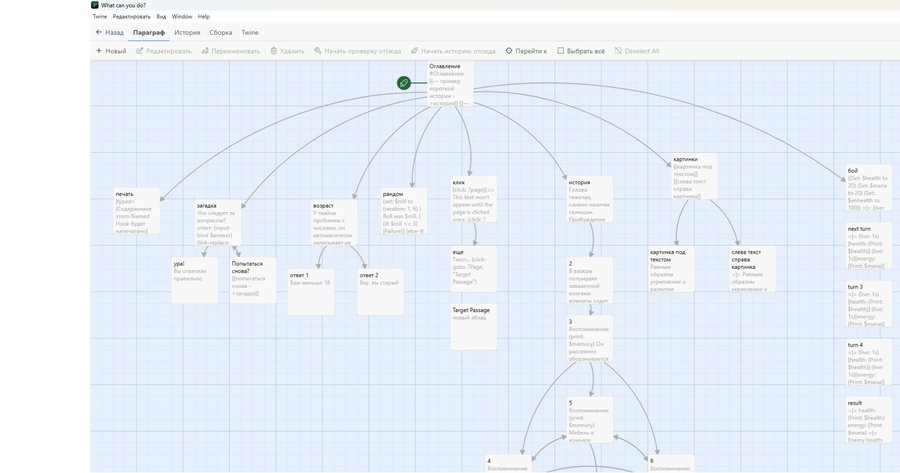
Task: Open the Редактировать menu in the menu bar
Action: point(131,17)
